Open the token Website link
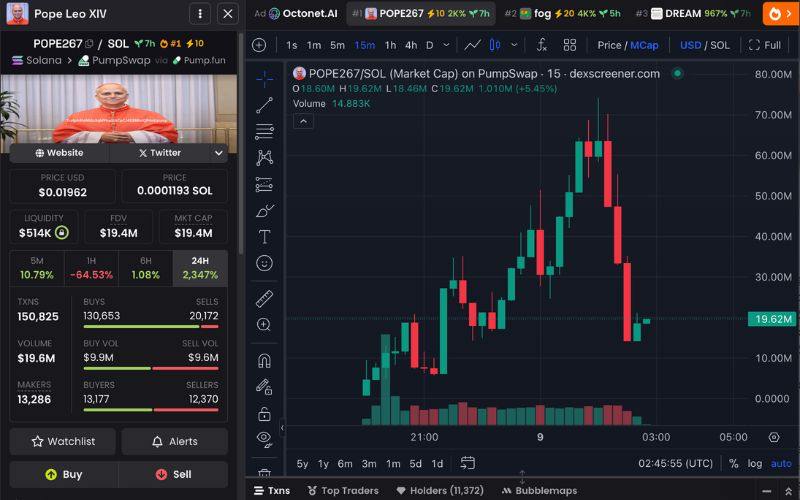This screenshot has height=500, width=800. click(x=59, y=153)
